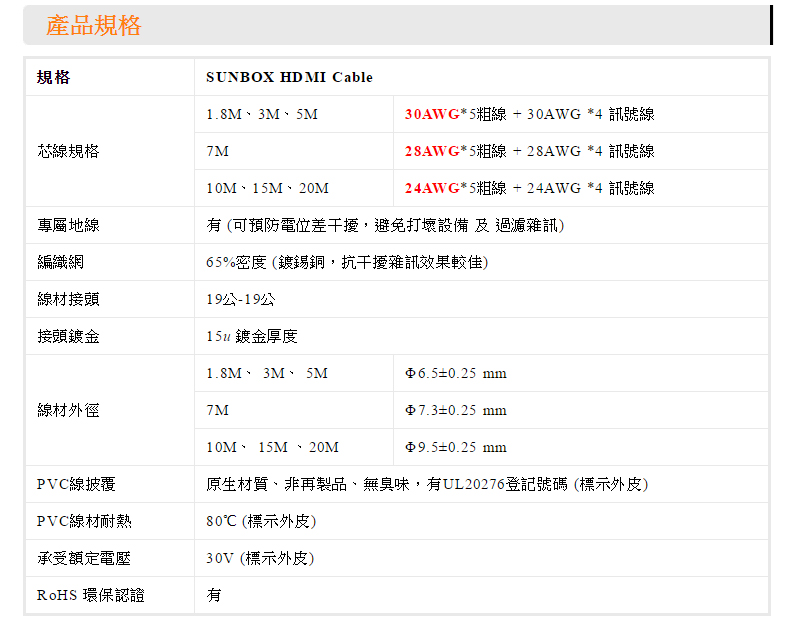Select the PVC線披覆 row label
This screenshot has height=620, width=800.
77,484
